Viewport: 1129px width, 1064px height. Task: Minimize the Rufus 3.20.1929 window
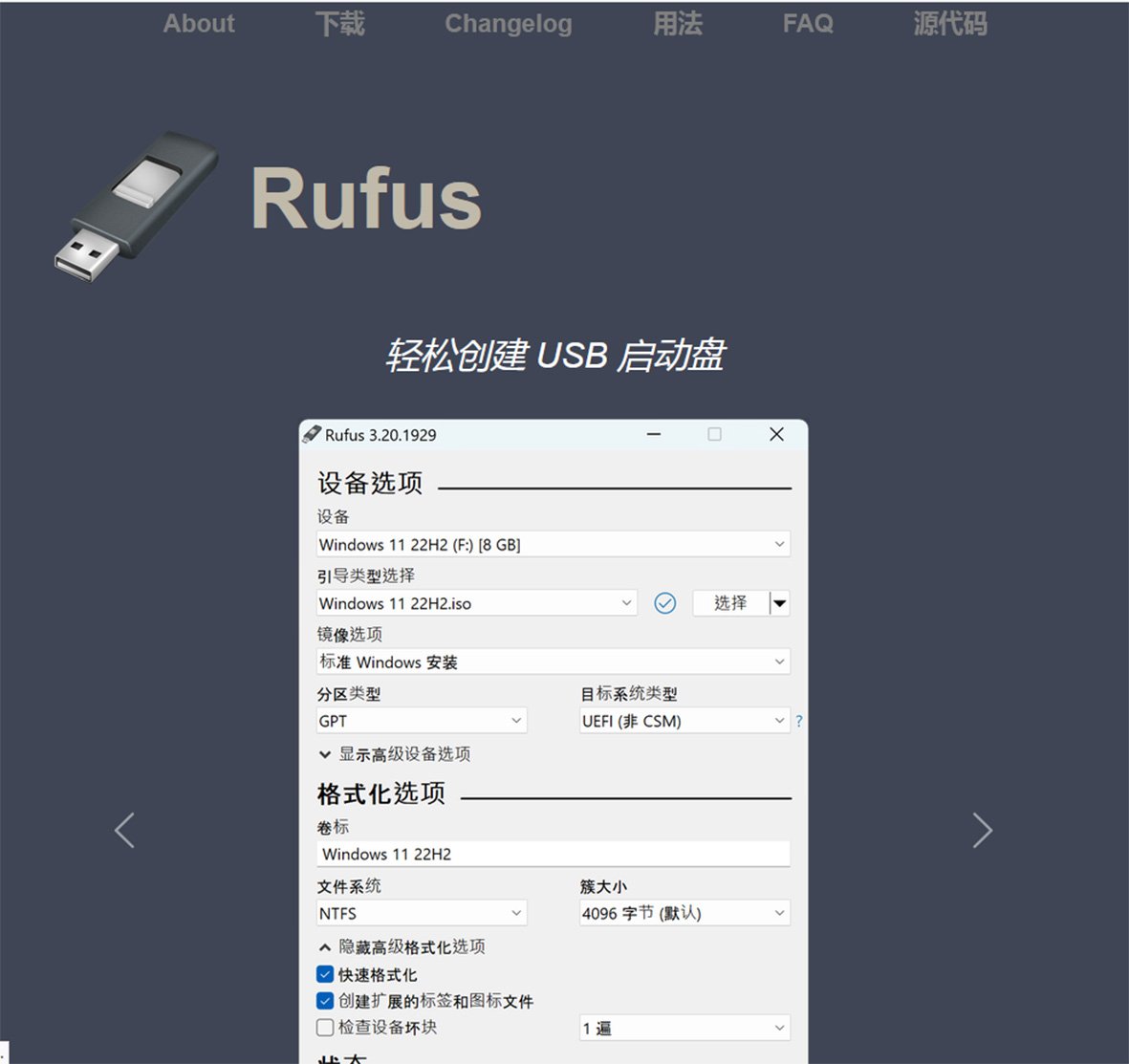654,434
